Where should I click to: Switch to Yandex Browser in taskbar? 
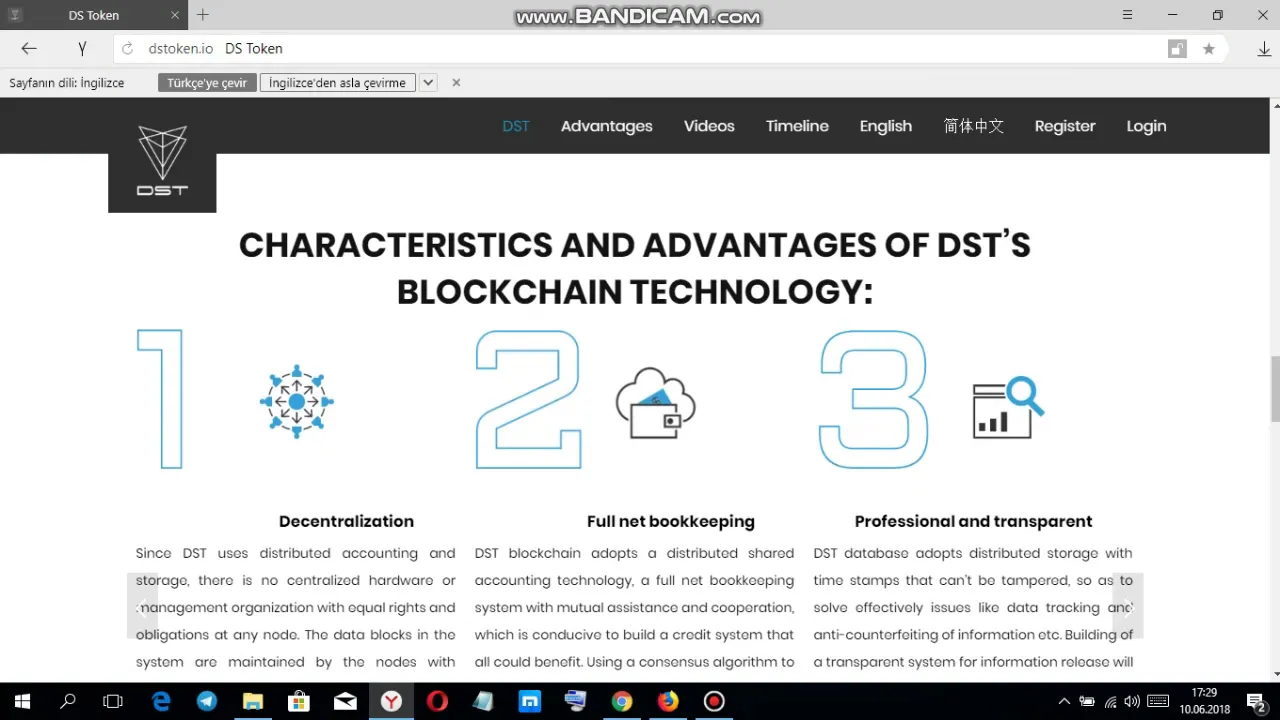pyautogui.click(x=391, y=701)
